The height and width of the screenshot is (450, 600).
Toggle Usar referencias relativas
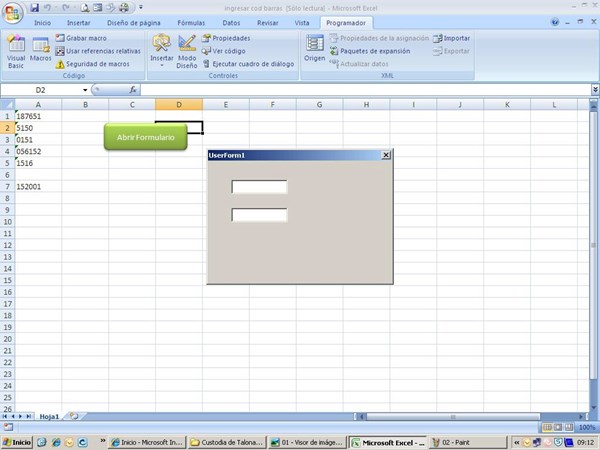[x=102, y=50]
